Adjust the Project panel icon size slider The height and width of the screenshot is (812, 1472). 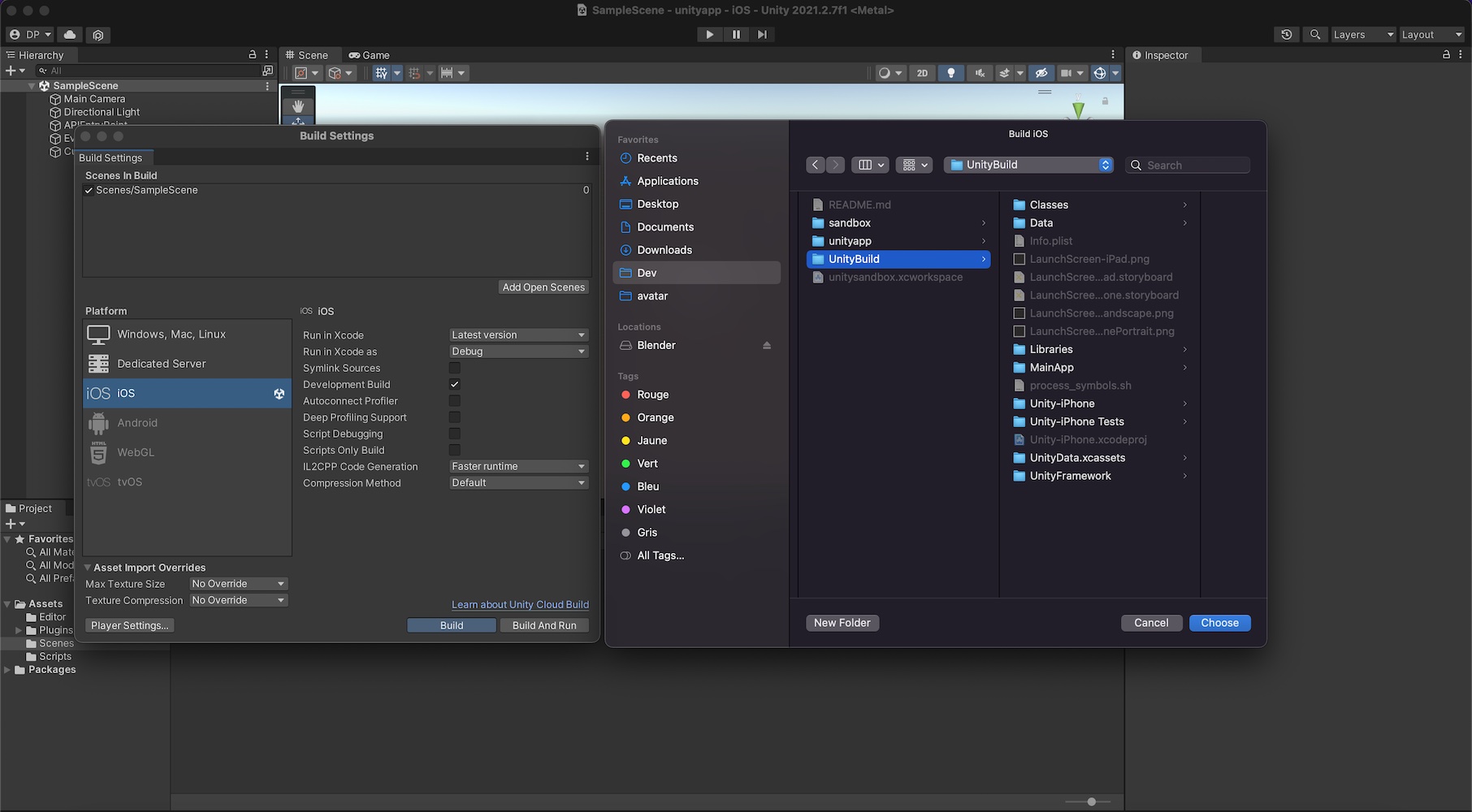(x=1091, y=801)
